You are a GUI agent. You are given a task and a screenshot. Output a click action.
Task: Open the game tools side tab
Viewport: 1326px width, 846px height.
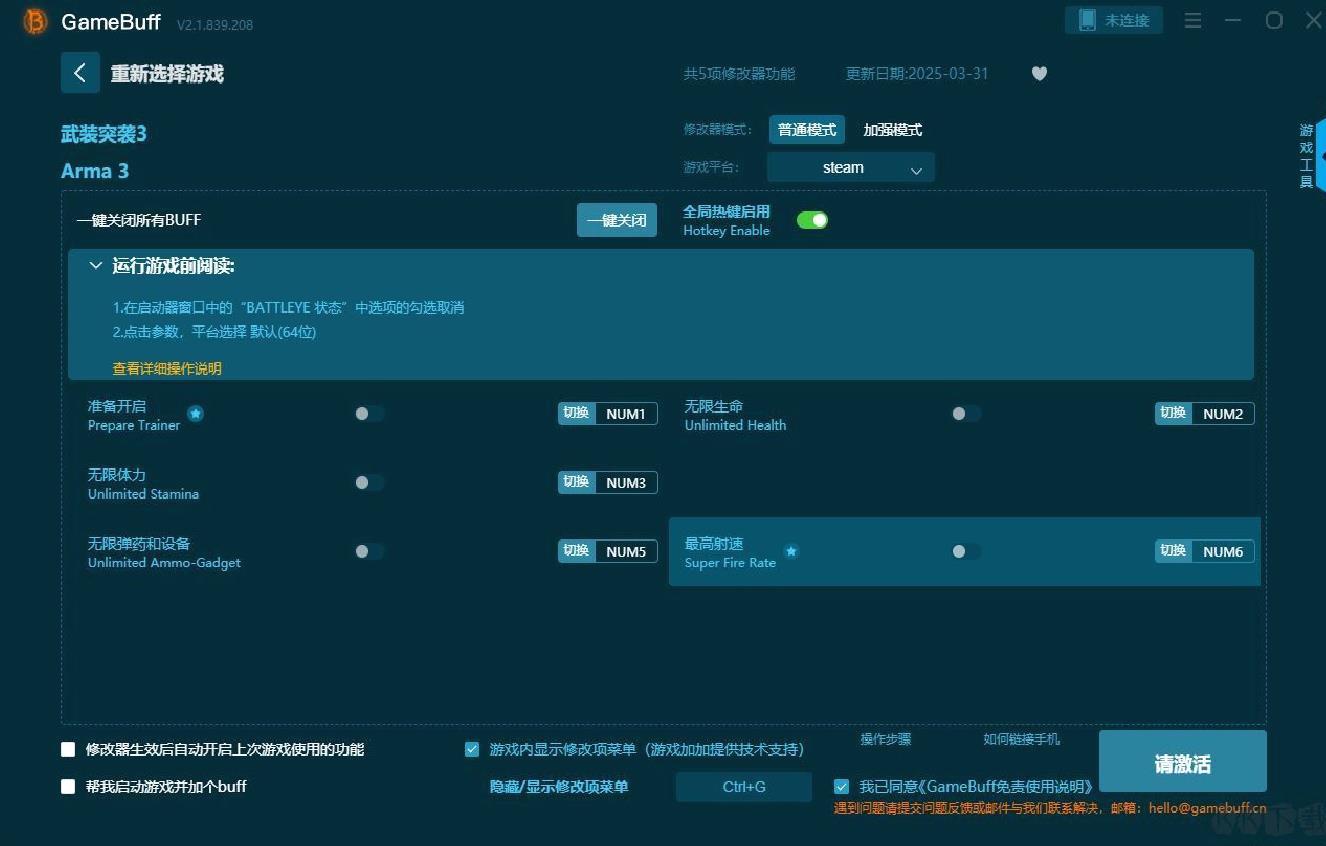pyautogui.click(x=1307, y=155)
